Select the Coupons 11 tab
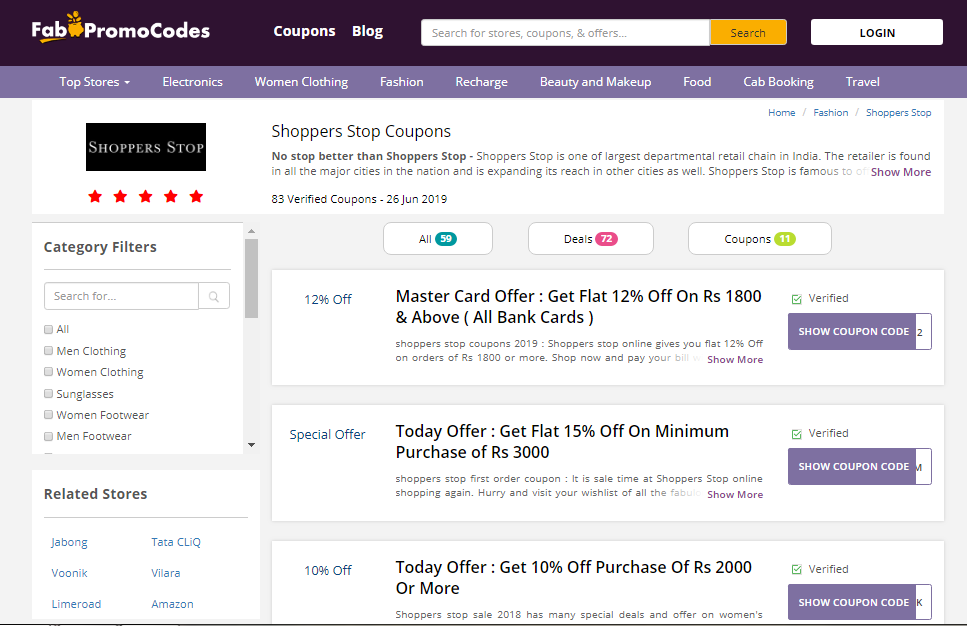Screen dimensions: 967x626 click(760, 239)
